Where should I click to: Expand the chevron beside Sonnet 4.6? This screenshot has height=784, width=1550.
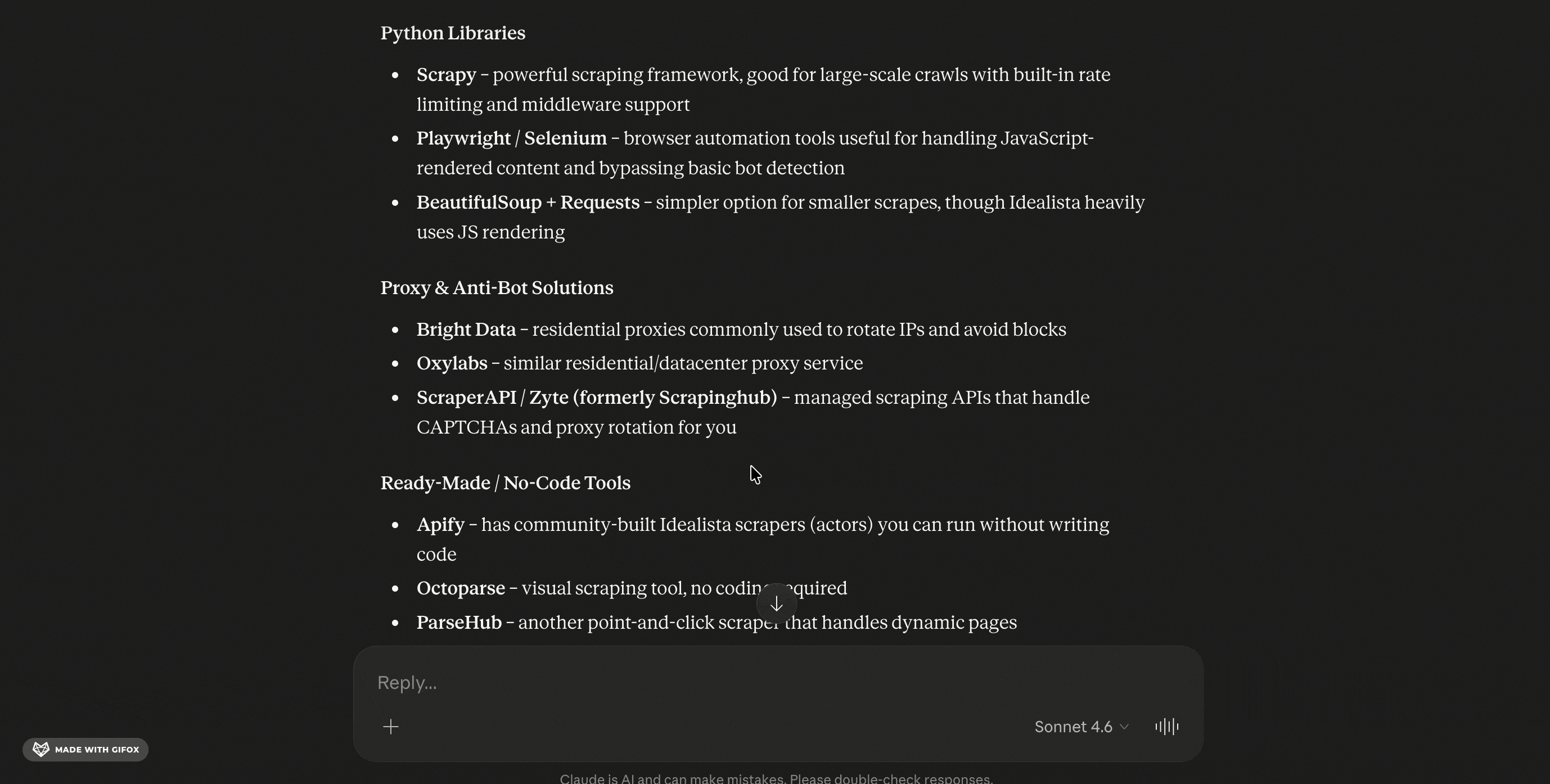1125,727
